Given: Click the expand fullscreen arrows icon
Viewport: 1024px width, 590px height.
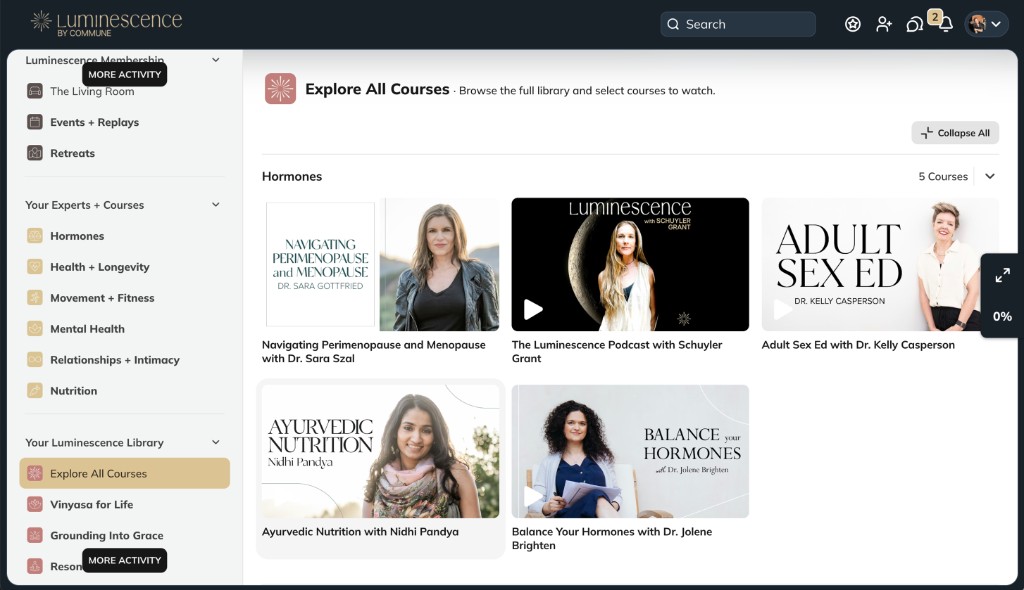Looking at the screenshot, I should pos(1002,275).
